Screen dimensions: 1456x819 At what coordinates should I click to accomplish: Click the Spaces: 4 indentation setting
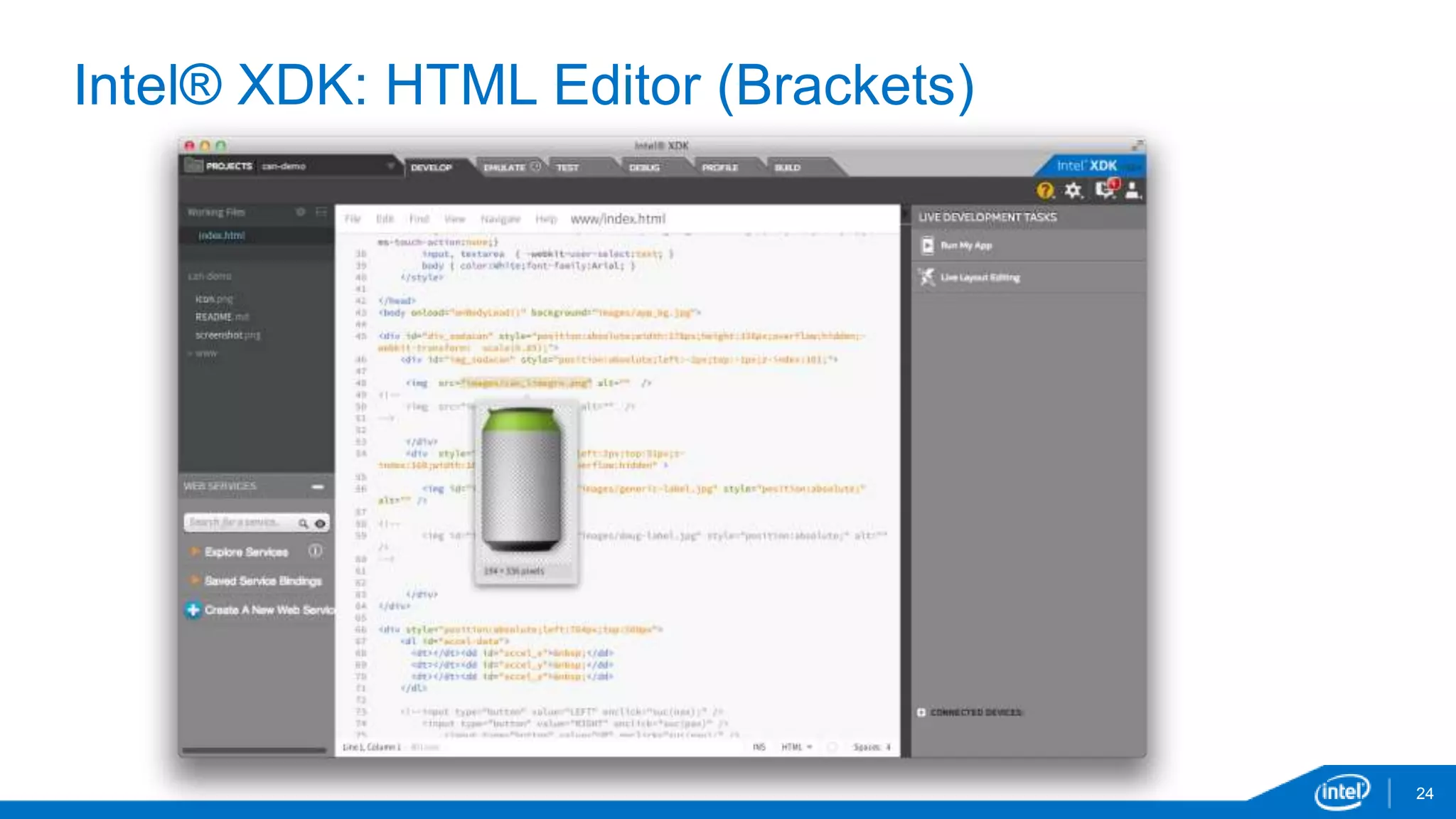point(872,747)
